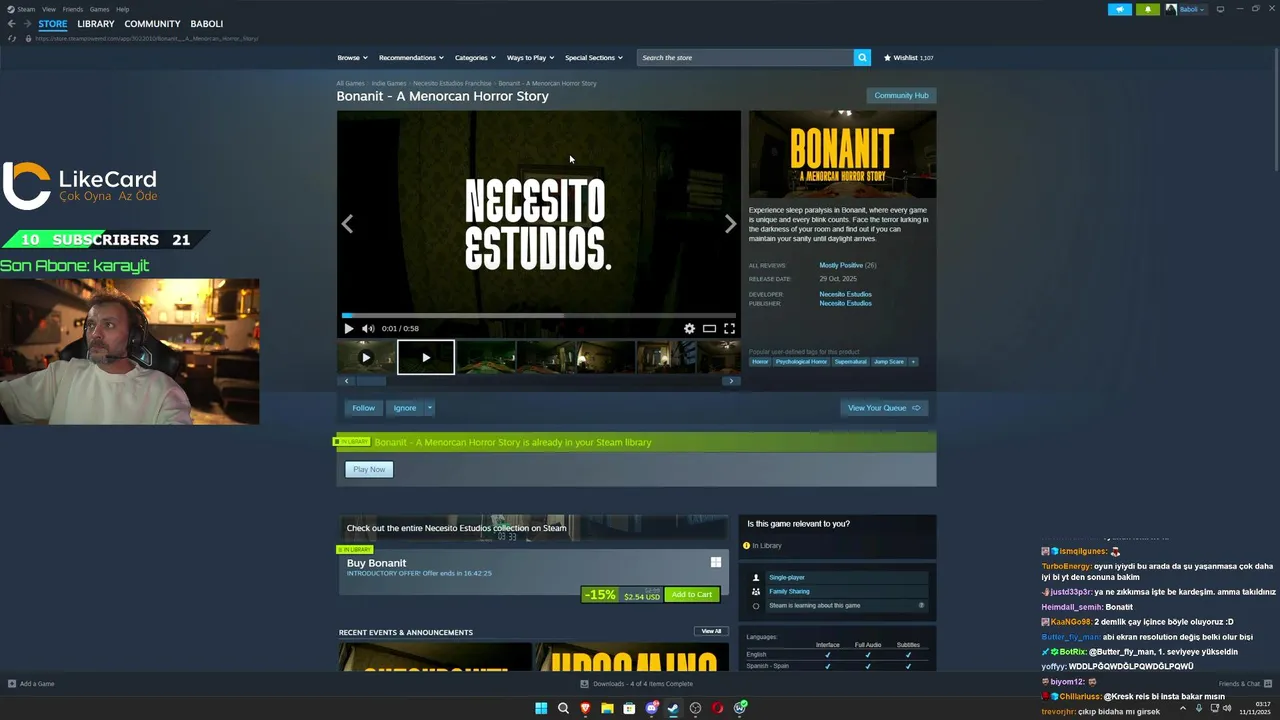Switch to the LIBRARY tab
This screenshot has height=720, width=1280.
pyautogui.click(x=96, y=24)
